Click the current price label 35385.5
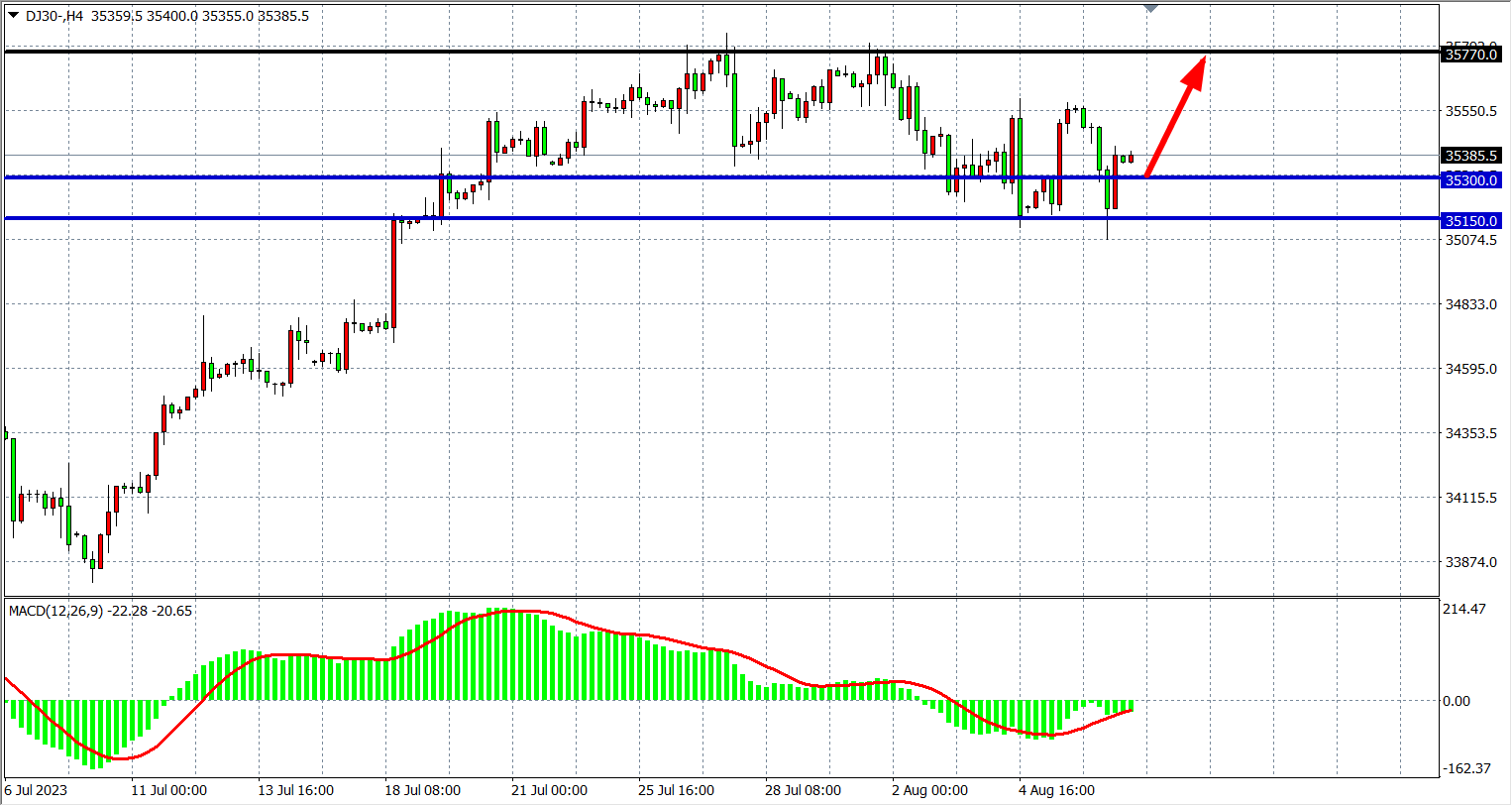The height and width of the screenshot is (806, 1512). pos(1470,156)
